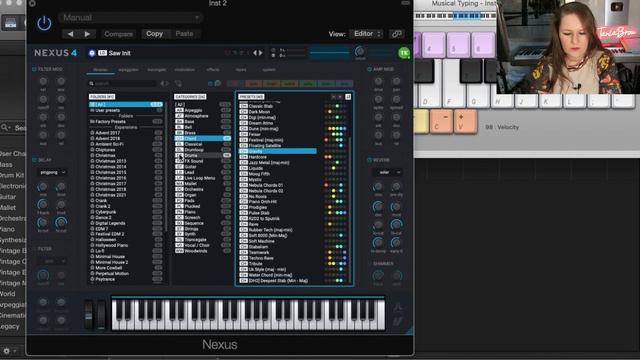Click the Paste button
Viewport: 640px width, 360px height.
(x=184, y=34)
